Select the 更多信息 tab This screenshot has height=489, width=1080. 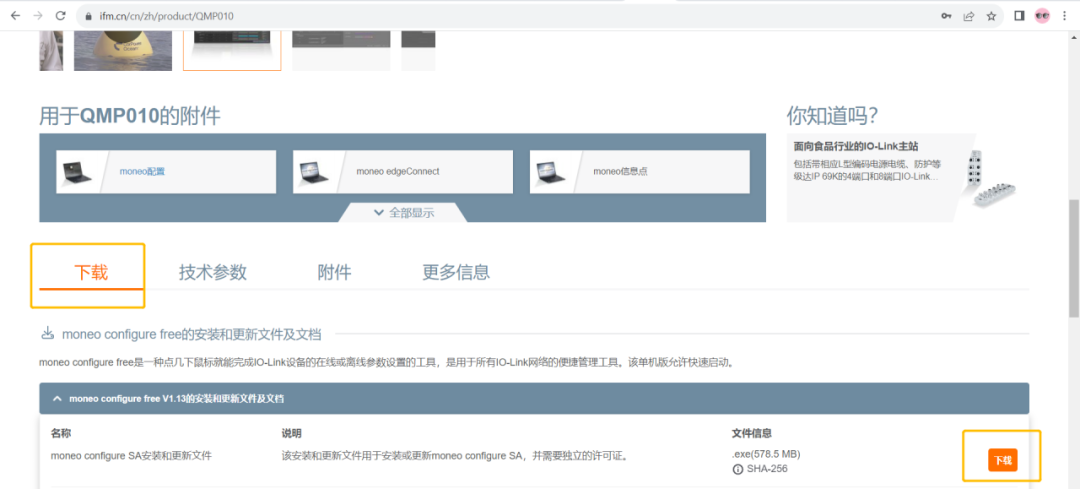[455, 272]
